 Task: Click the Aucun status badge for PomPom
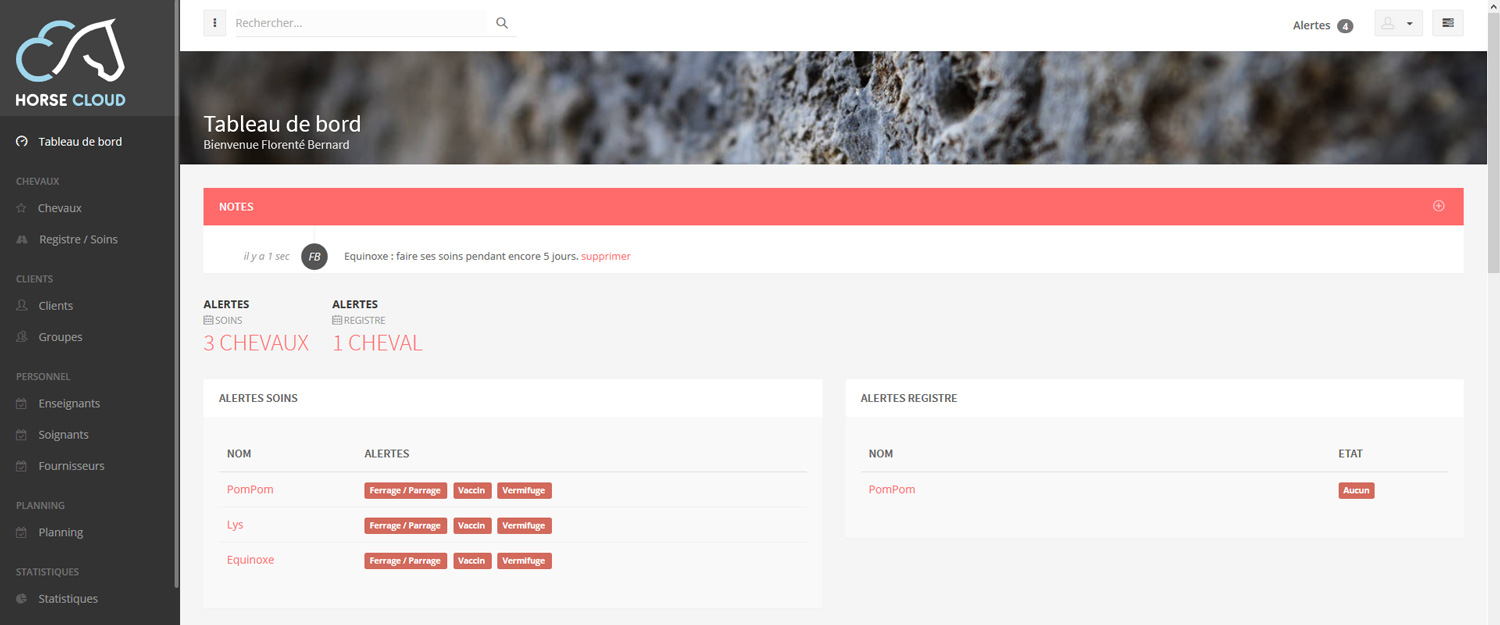click(x=1355, y=491)
